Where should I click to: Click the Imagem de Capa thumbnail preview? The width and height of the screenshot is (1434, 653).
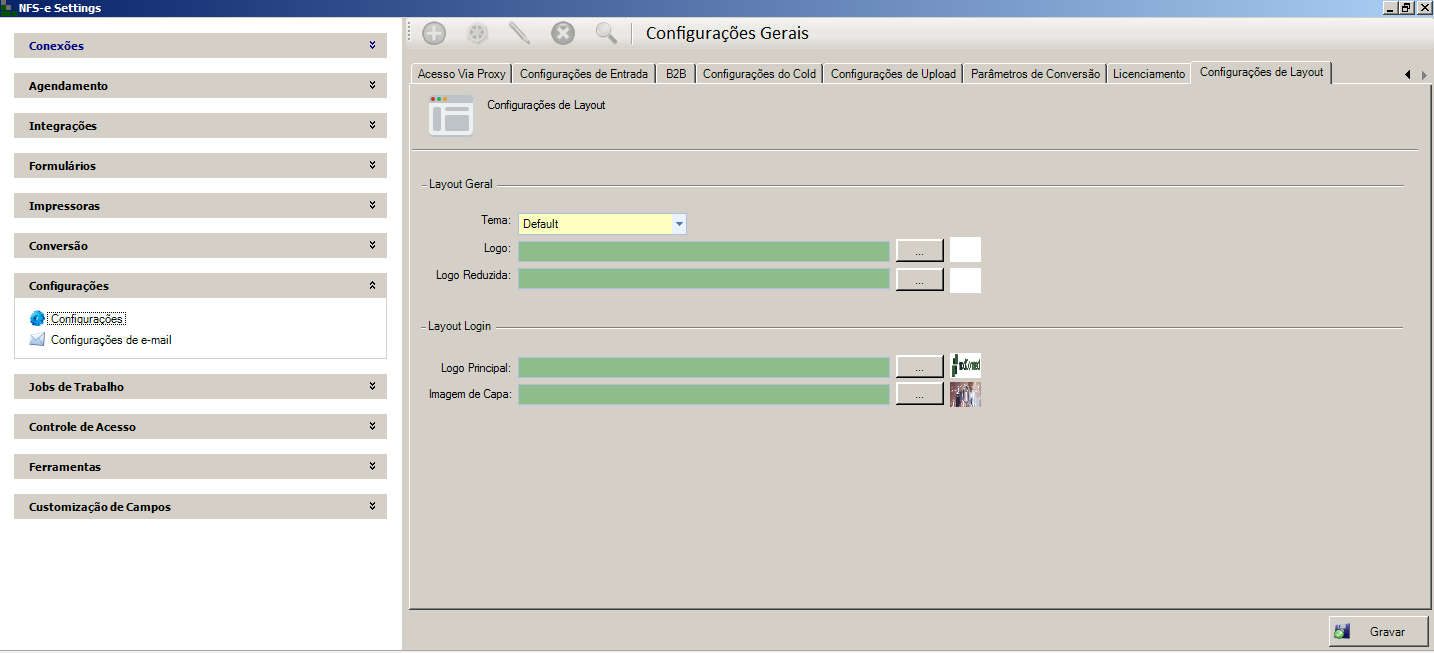(x=965, y=394)
